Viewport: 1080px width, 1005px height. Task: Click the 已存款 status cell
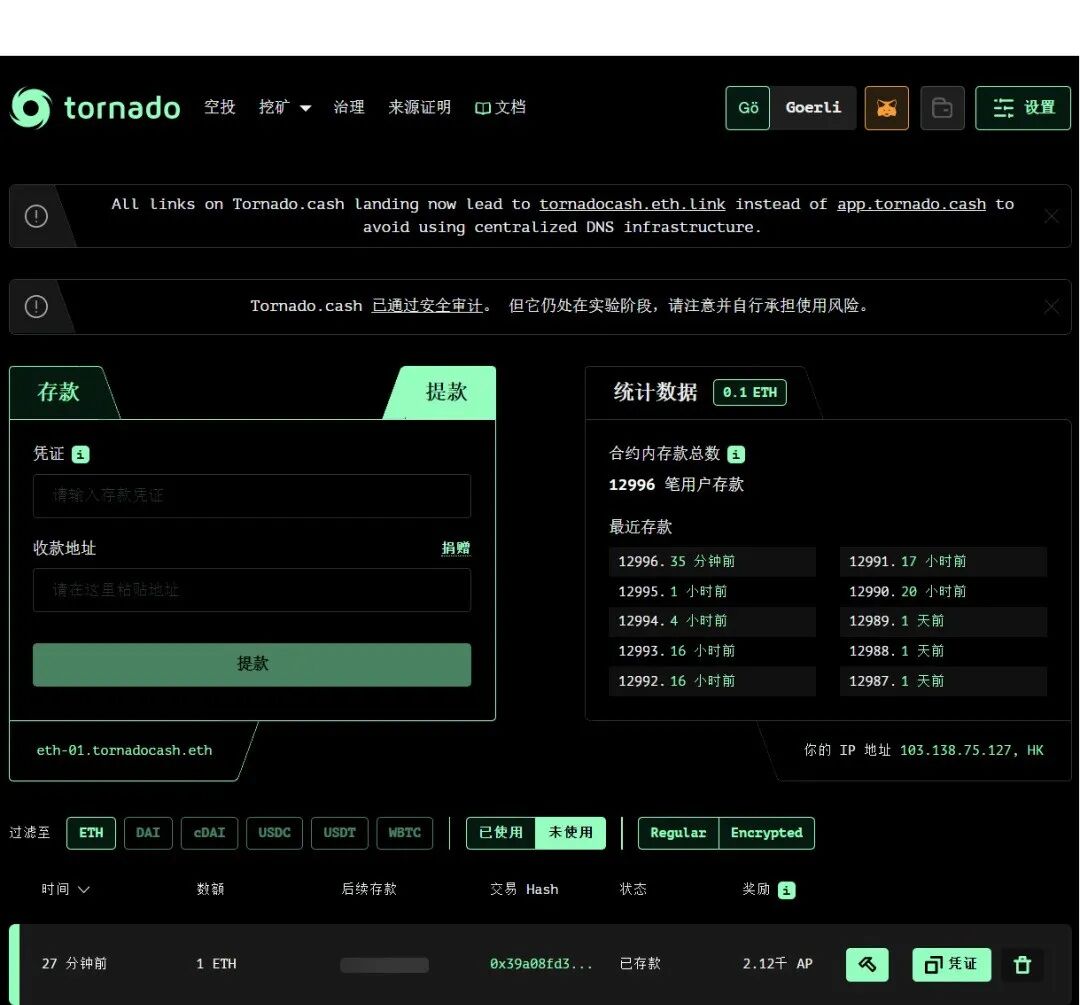641,964
